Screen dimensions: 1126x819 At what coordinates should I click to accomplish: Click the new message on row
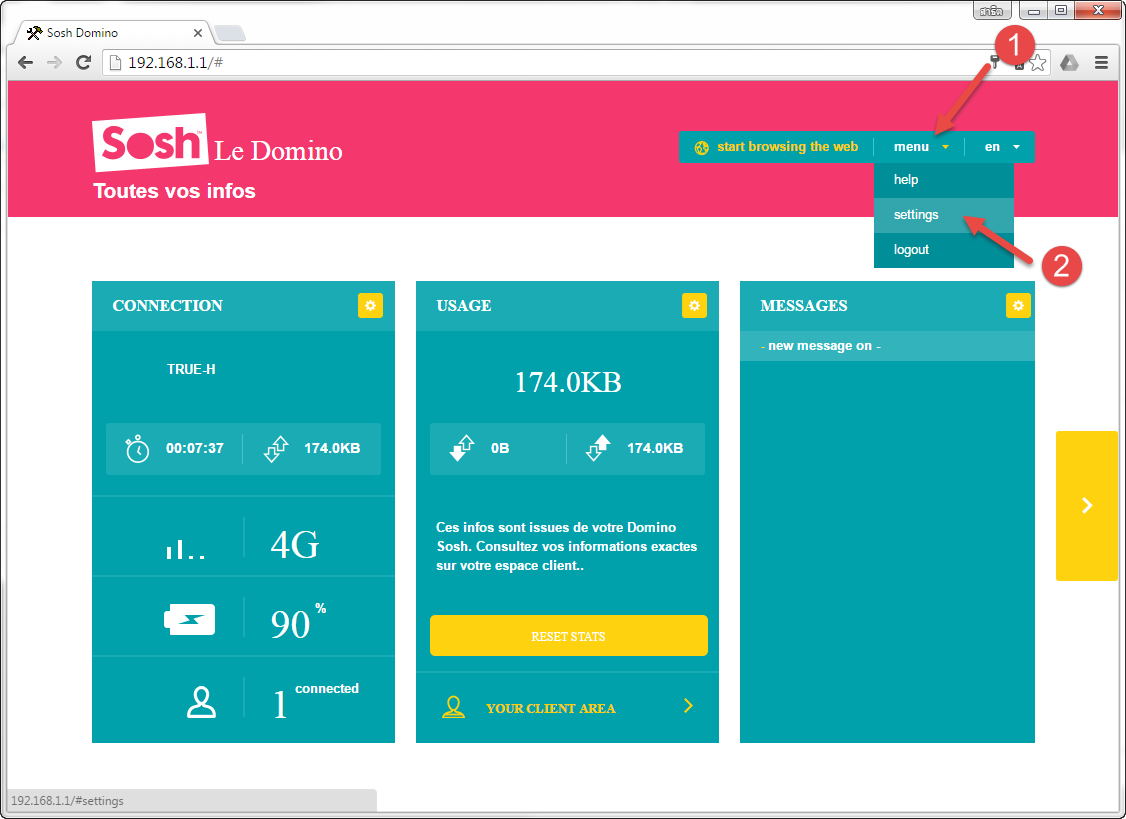click(887, 346)
